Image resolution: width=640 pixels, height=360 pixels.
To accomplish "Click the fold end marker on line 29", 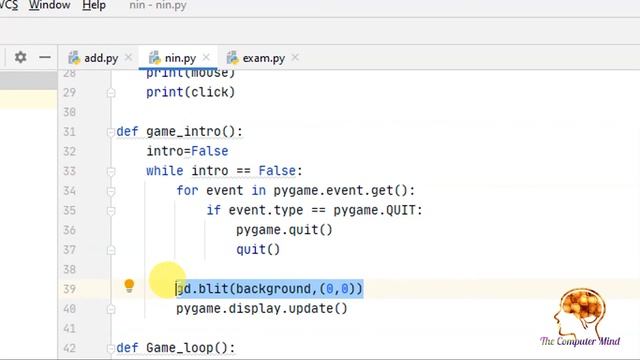I will 111,93.
